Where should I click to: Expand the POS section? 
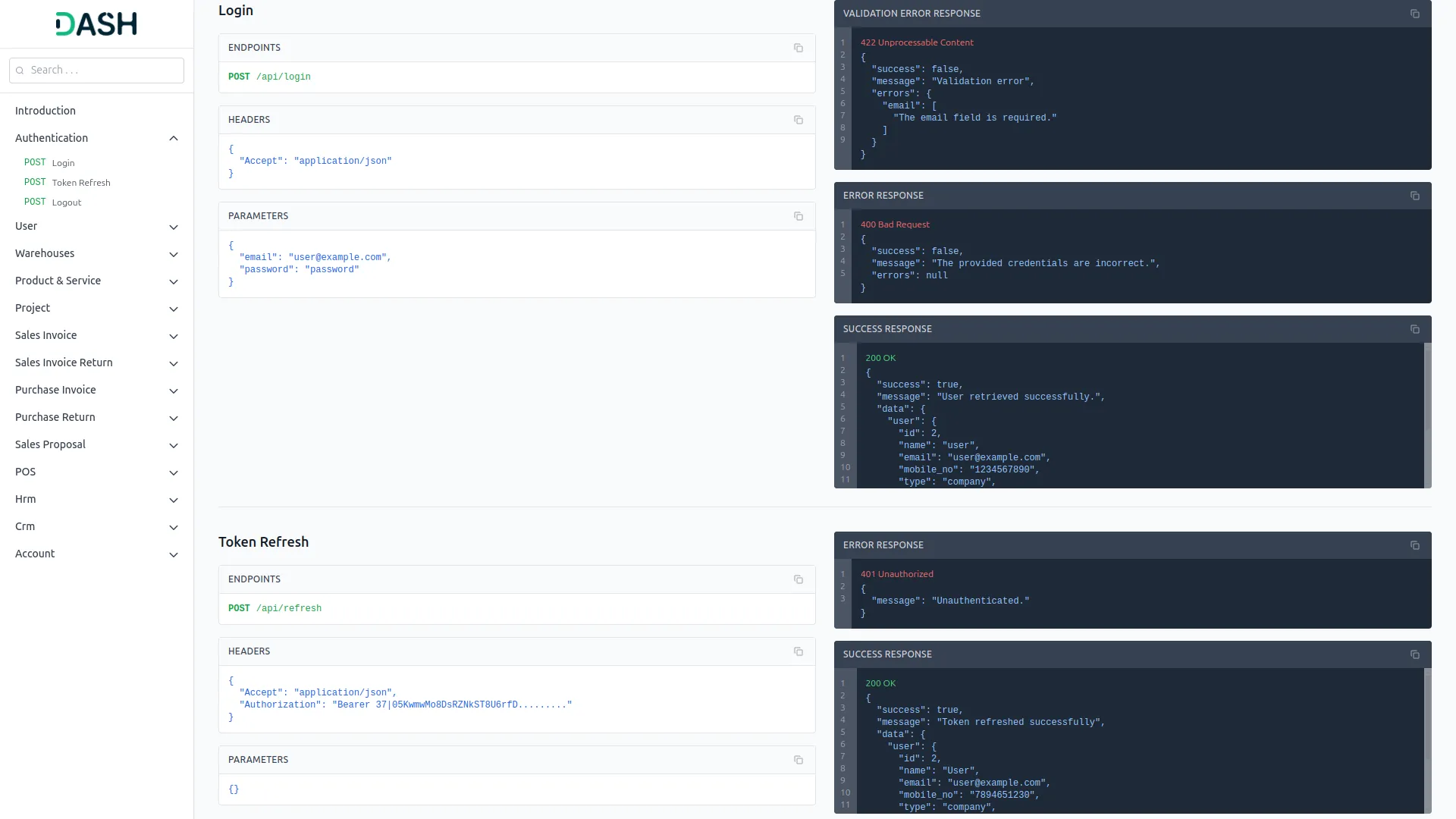pyautogui.click(x=96, y=472)
